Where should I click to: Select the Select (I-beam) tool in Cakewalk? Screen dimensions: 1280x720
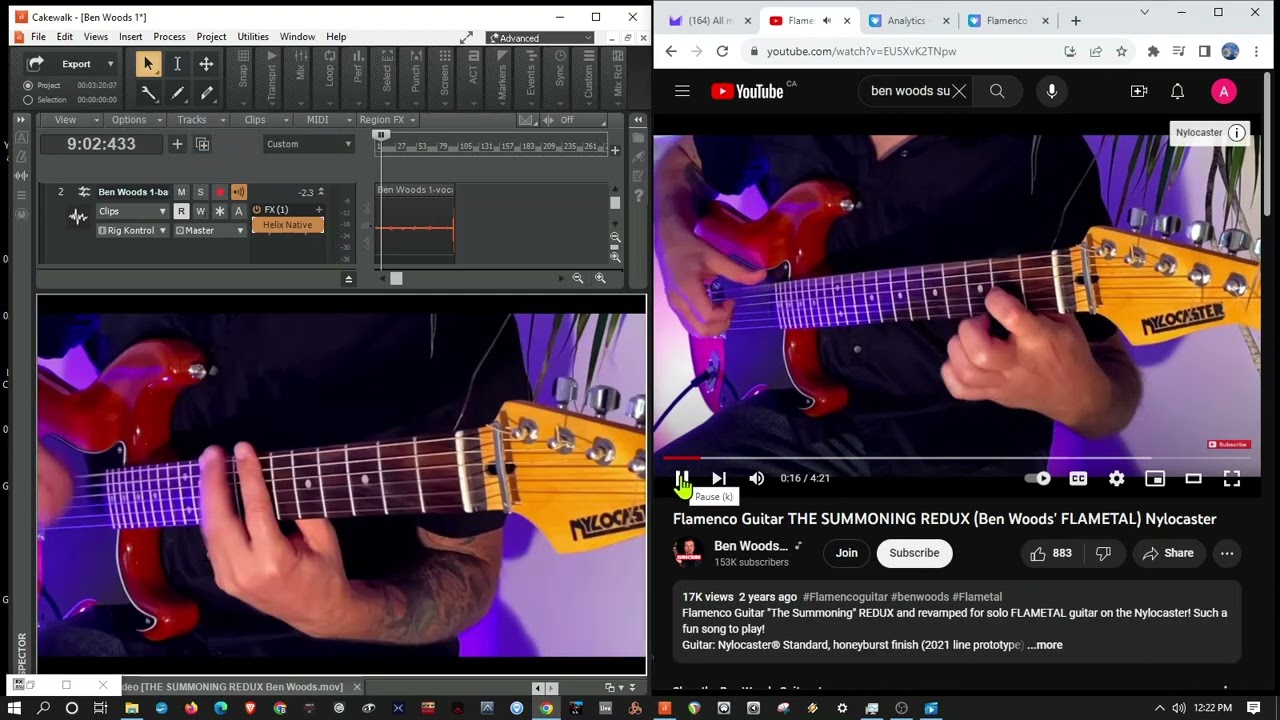click(177, 64)
